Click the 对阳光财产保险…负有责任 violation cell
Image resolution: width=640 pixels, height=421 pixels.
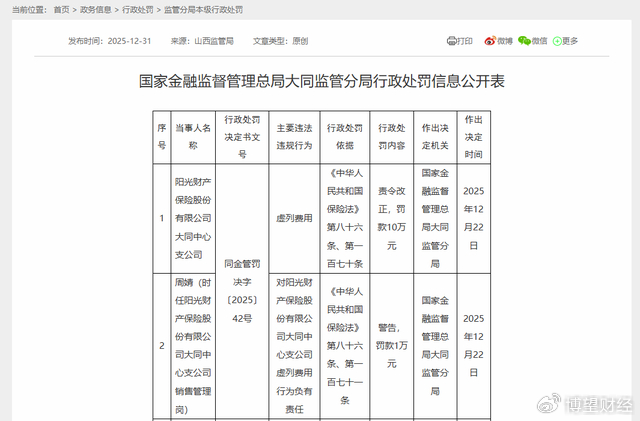294,346
